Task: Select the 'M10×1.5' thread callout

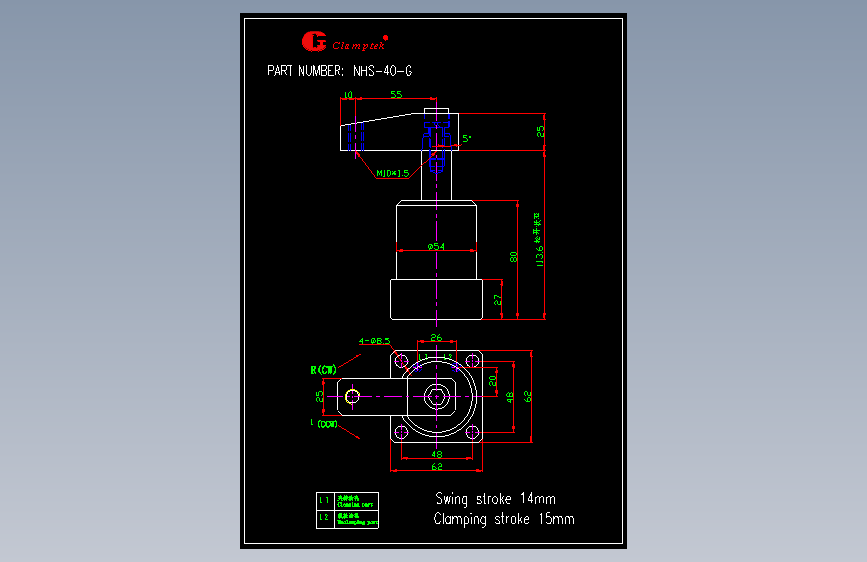Action: click(x=393, y=173)
